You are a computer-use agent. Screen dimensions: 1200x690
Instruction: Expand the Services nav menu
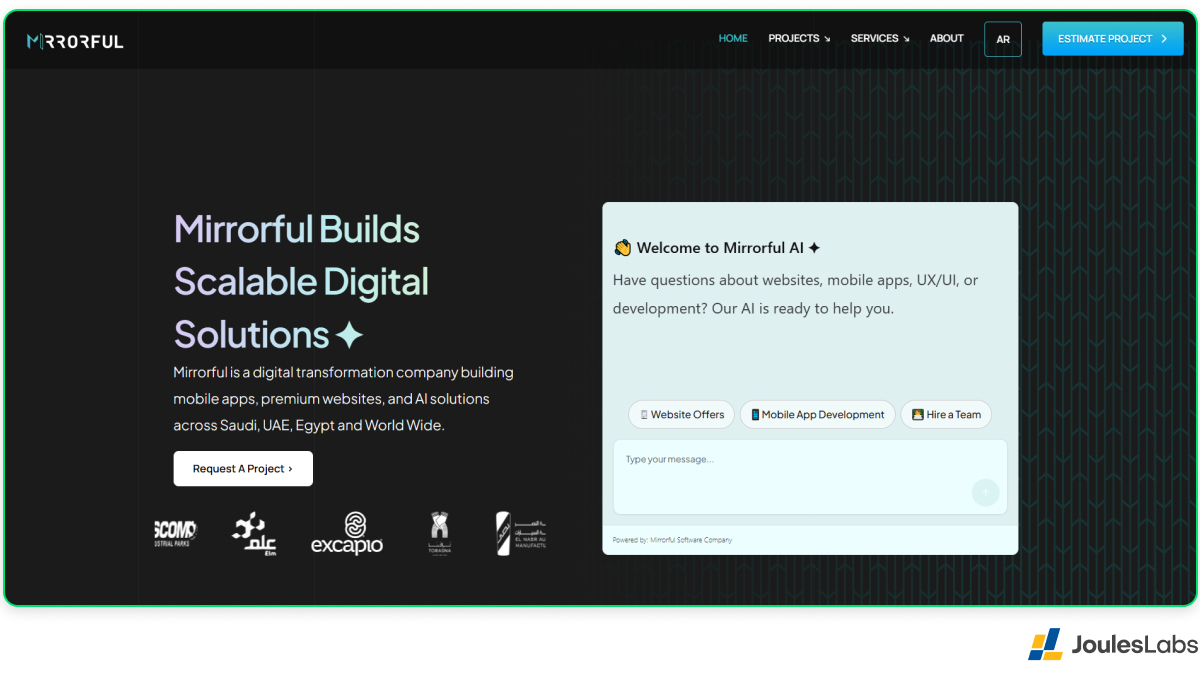pyautogui.click(x=880, y=38)
